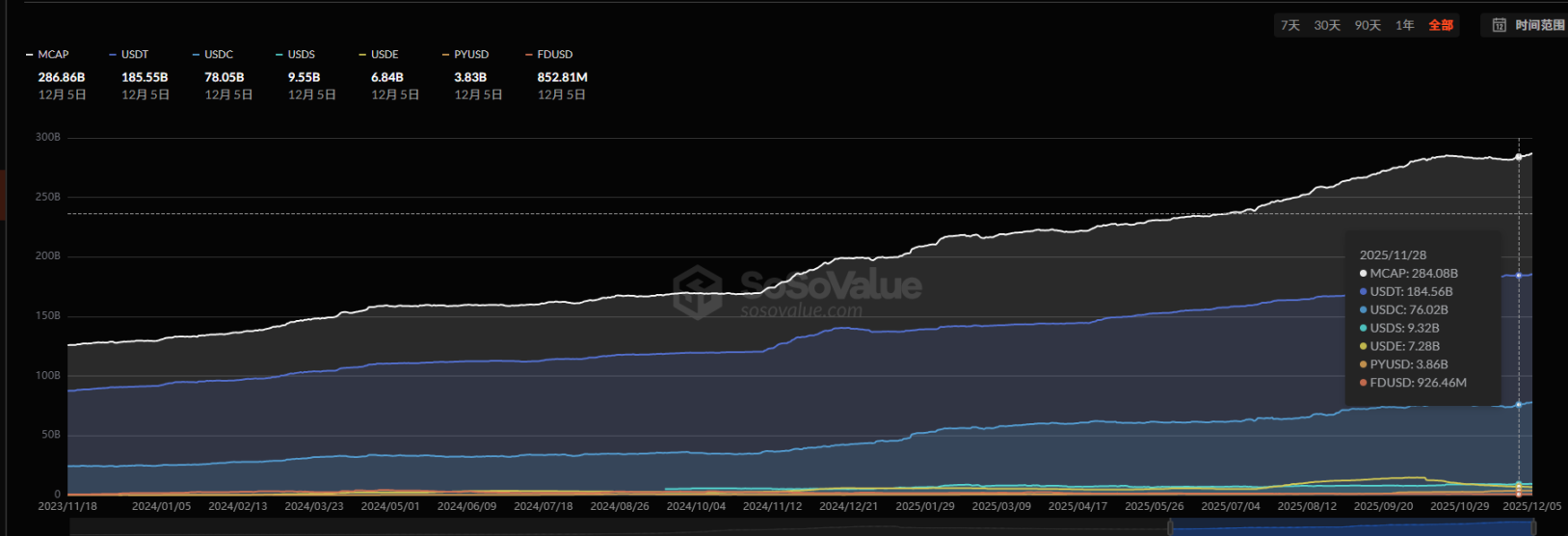Select the 全部 time range option
This screenshot has width=1568, height=536.
click(1441, 25)
